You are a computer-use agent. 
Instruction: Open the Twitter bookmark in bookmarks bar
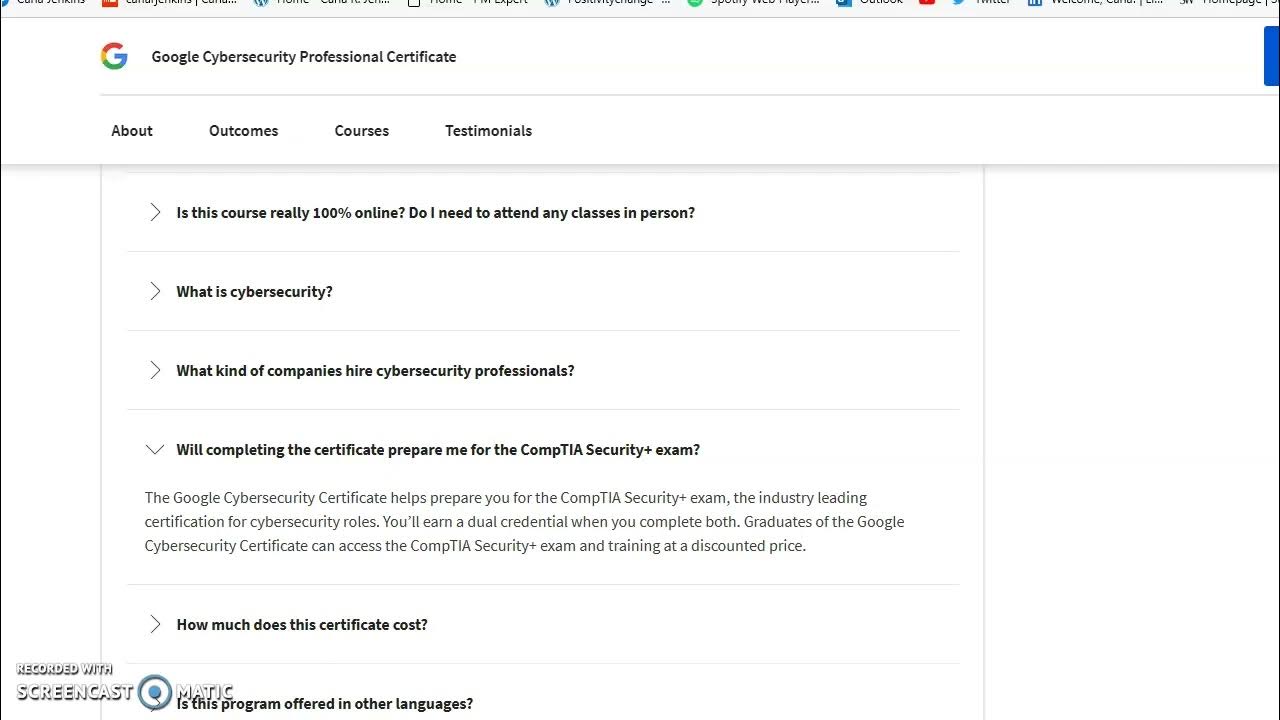(981, 3)
